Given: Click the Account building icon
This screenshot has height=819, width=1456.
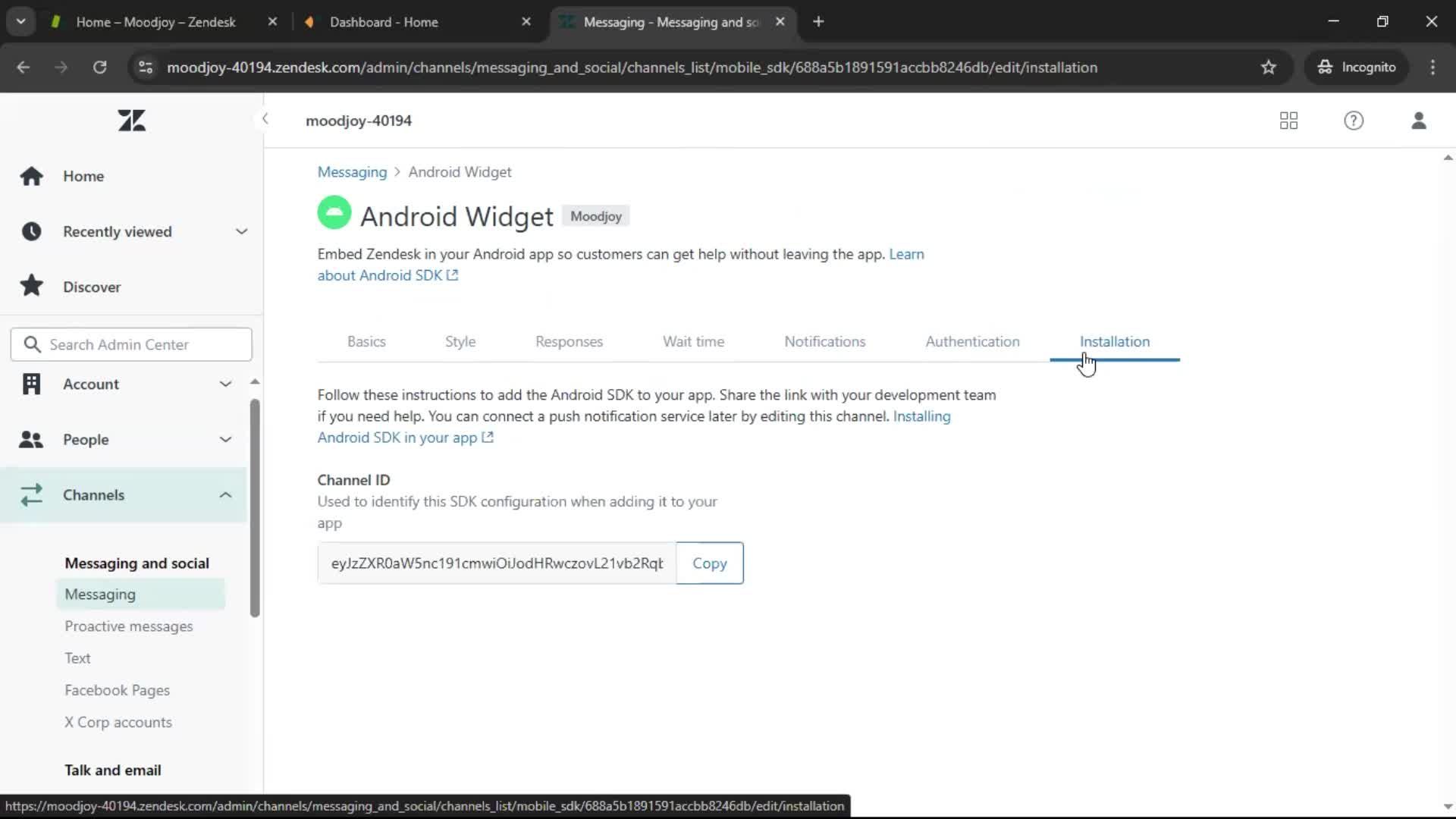Looking at the screenshot, I should click(31, 384).
